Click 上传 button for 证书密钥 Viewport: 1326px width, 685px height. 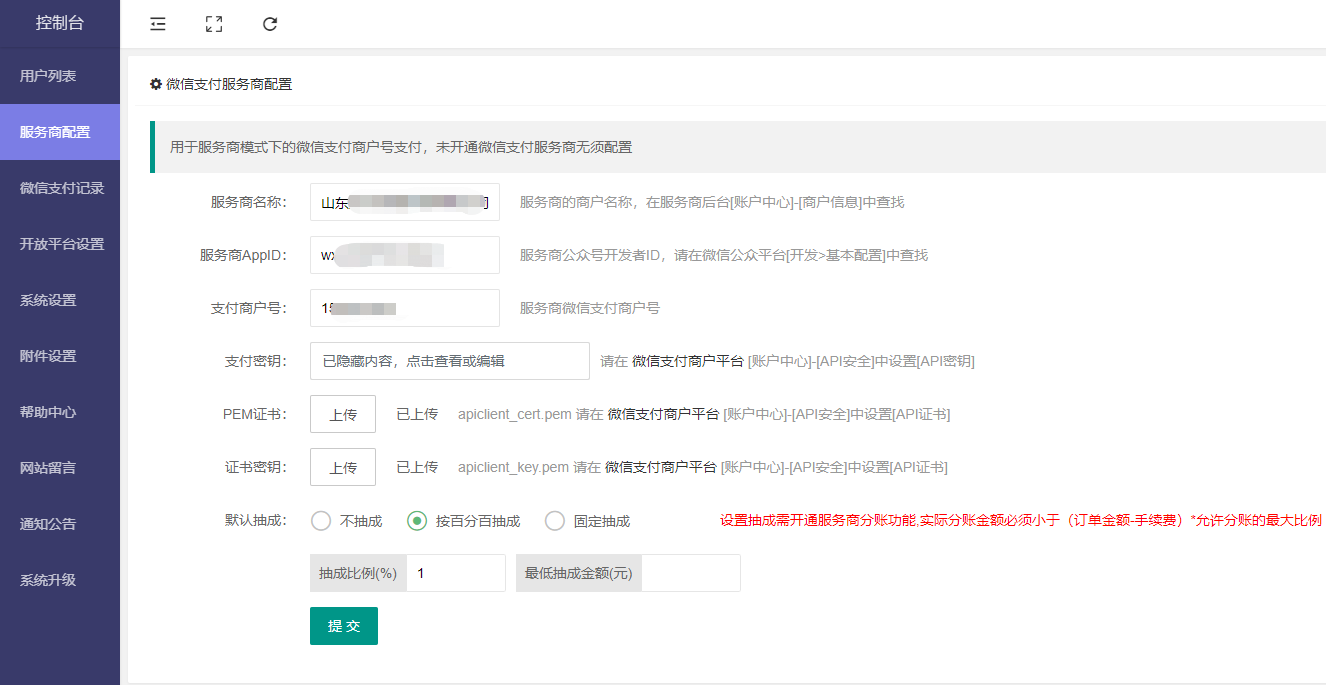point(343,467)
